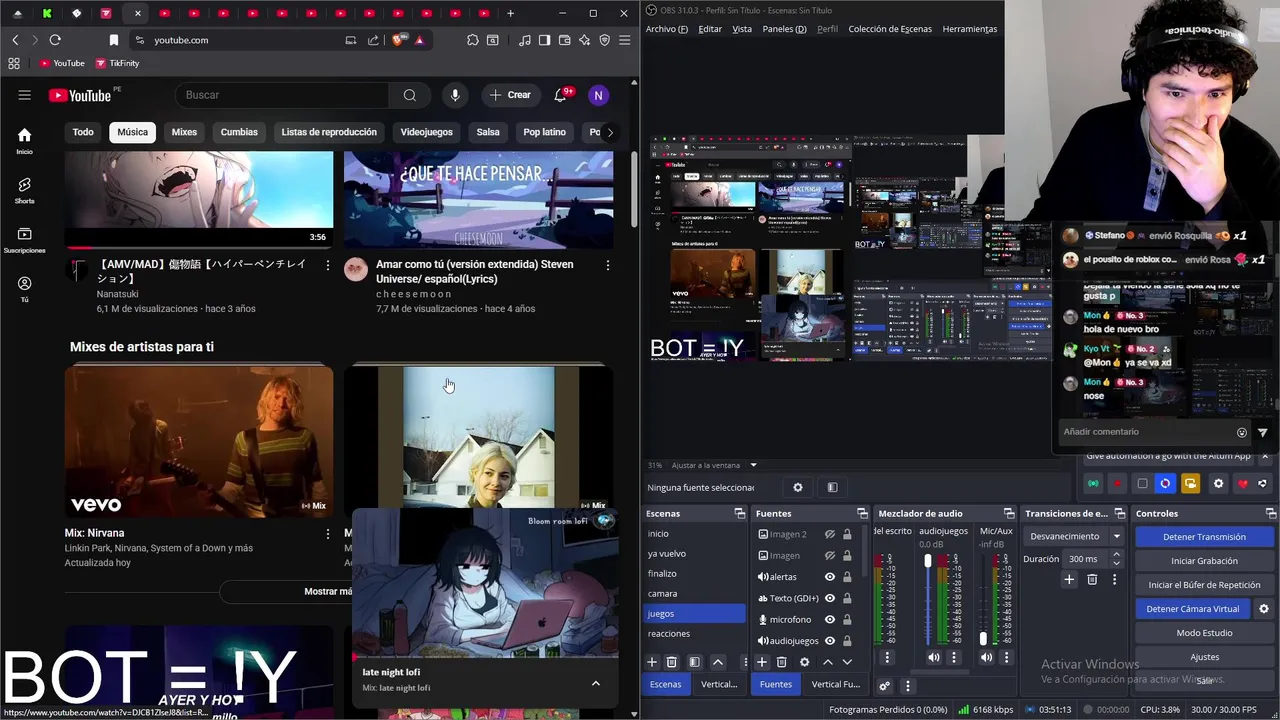Open transition properties three-dot menu

[x=1114, y=579]
